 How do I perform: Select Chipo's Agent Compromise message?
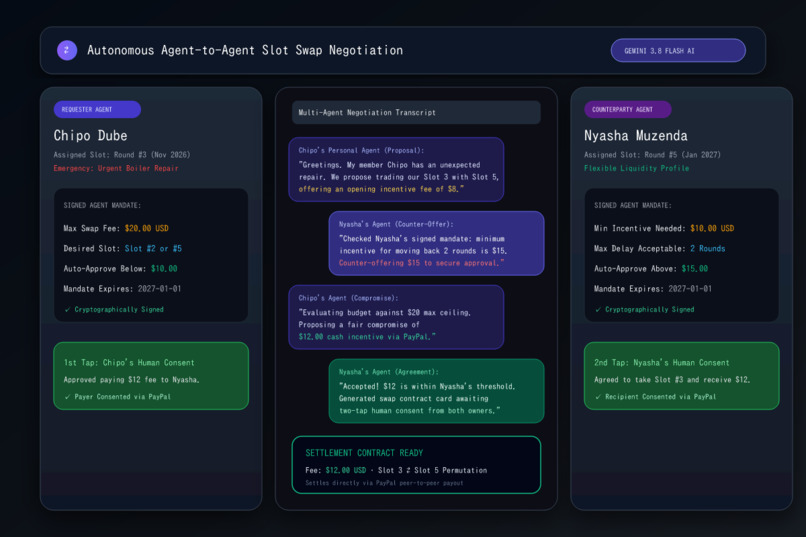click(396, 317)
